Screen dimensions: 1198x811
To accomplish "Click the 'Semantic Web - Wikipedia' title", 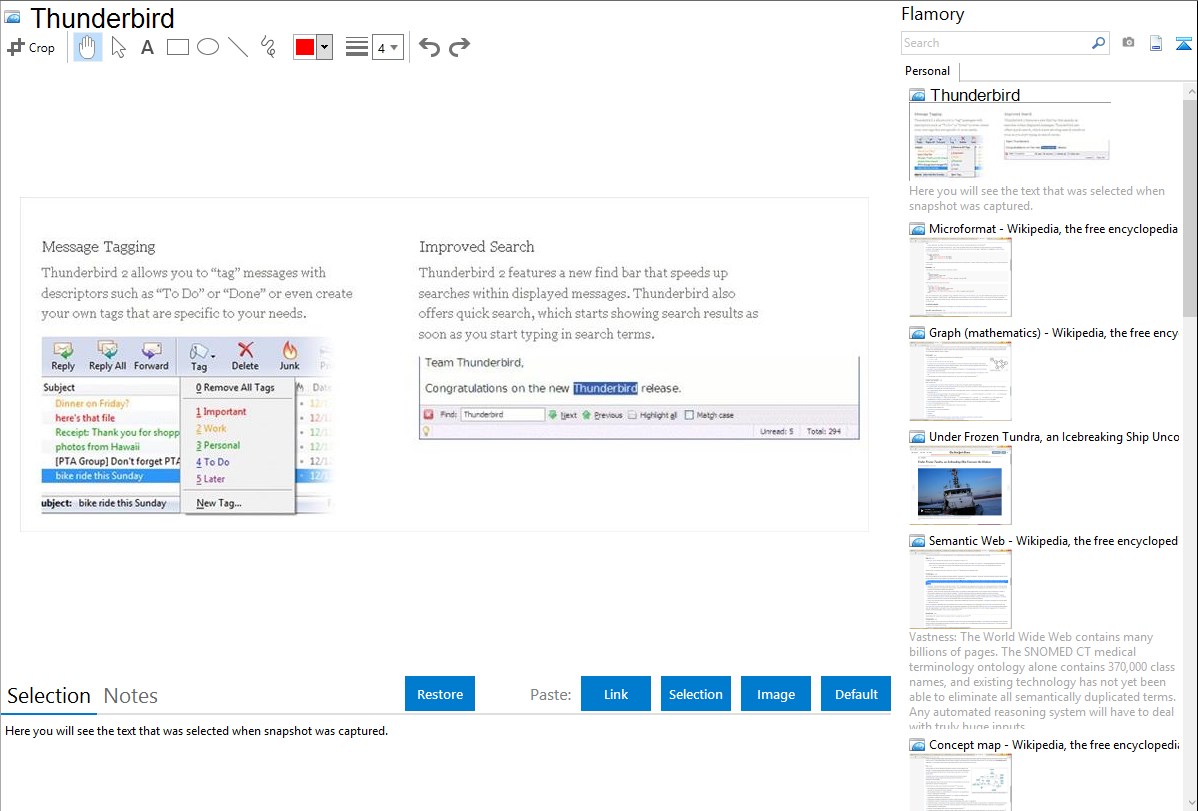I will point(1053,540).
